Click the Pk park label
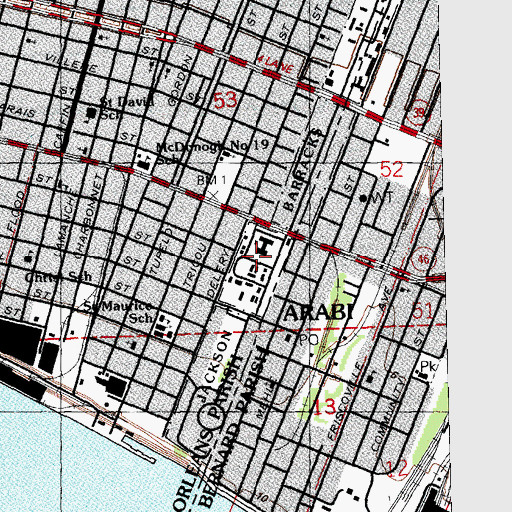The image size is (512, 512). click(x=428, y=367)
